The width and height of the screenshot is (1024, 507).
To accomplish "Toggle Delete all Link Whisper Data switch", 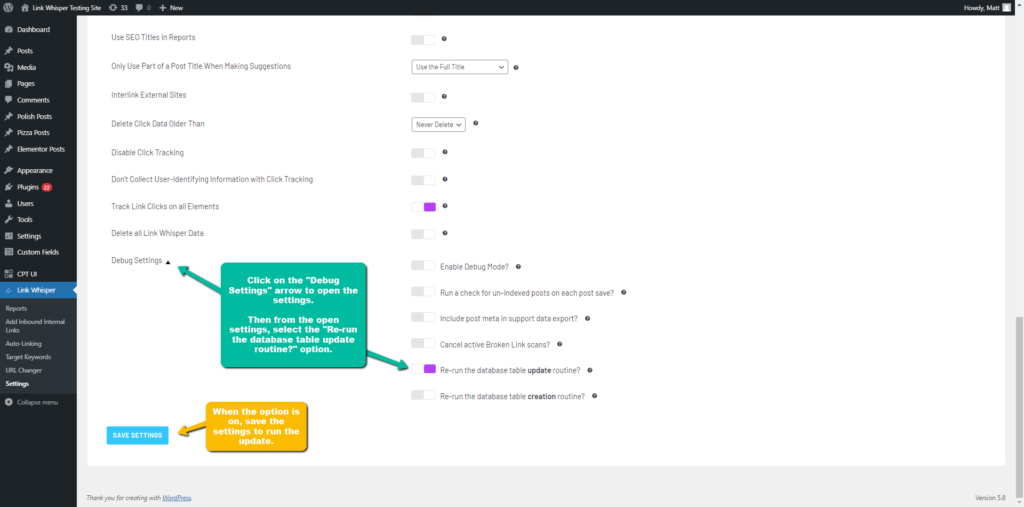I will pos(423,234).
